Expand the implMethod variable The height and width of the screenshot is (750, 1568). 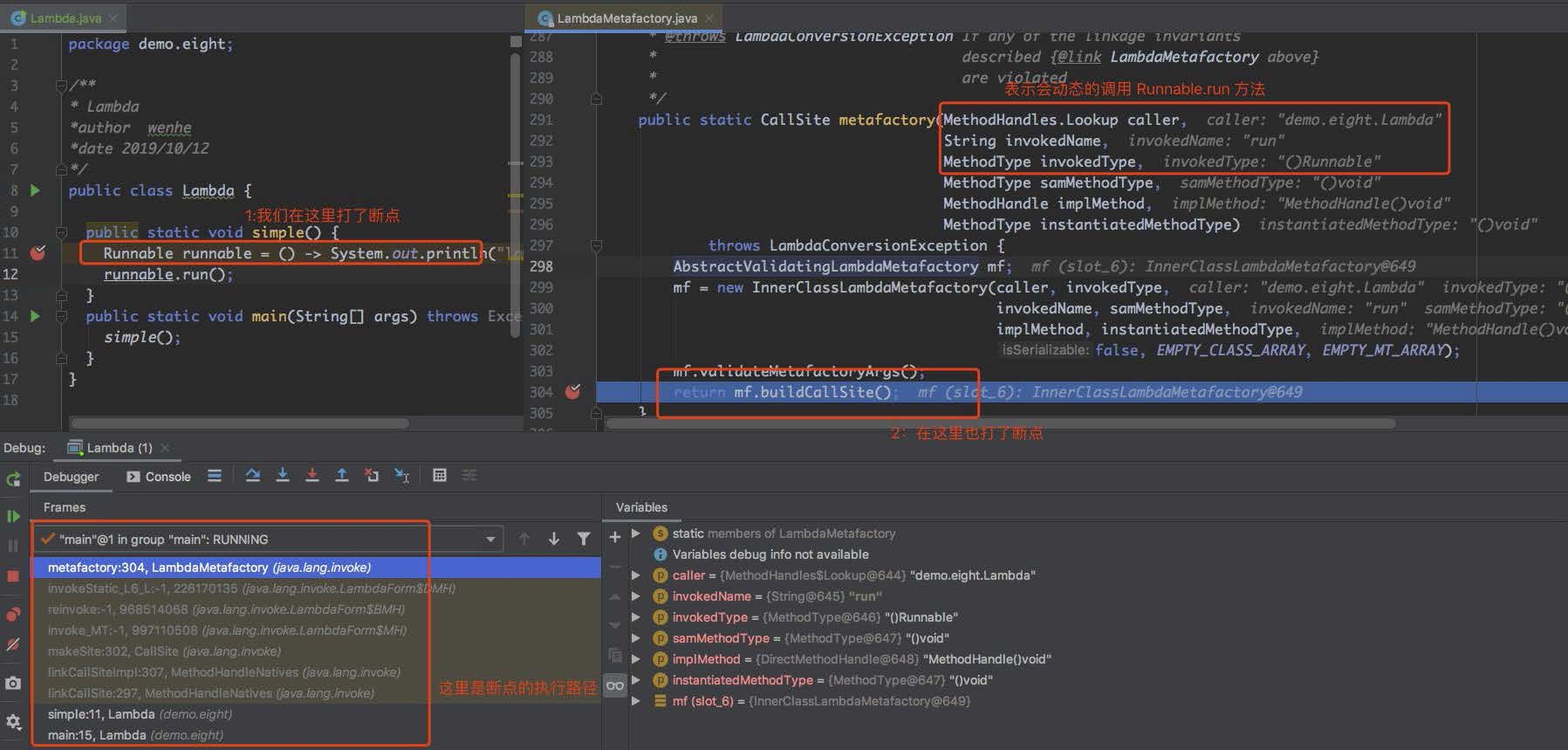click(x=636, y=658)
